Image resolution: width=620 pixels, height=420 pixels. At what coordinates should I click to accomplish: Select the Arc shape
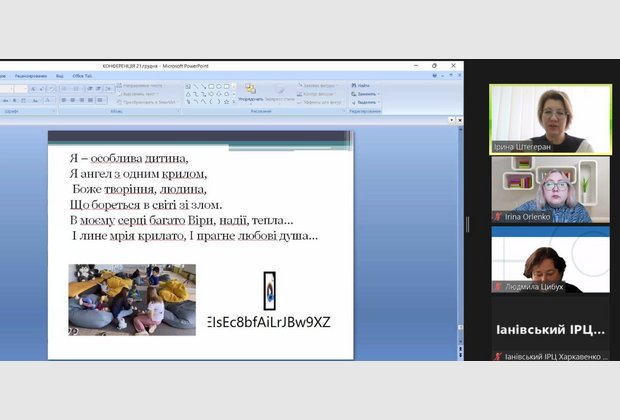pyautogui.click(x=196, y=102)
